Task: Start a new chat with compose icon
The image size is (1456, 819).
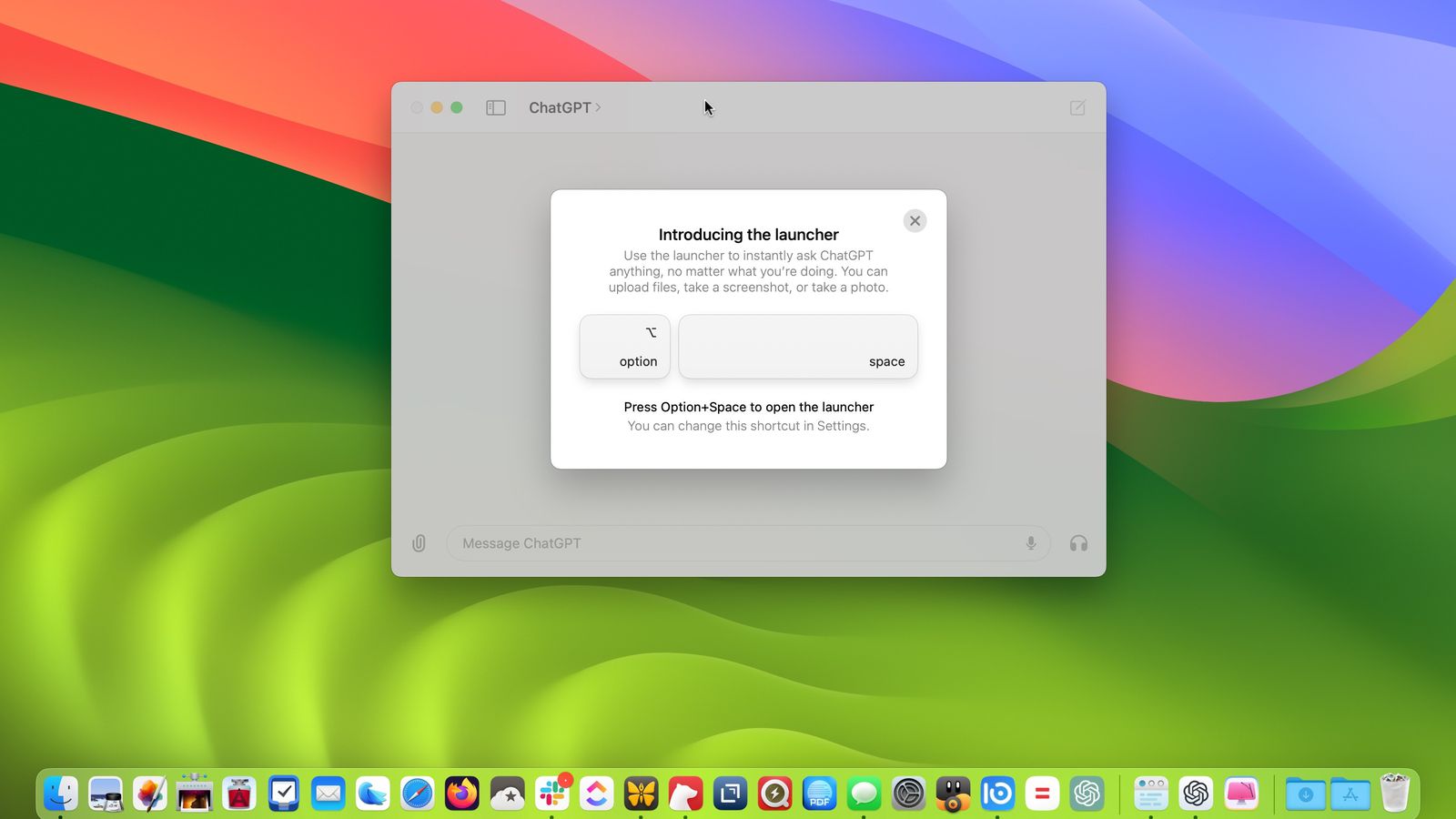Action: (1077, 107)
